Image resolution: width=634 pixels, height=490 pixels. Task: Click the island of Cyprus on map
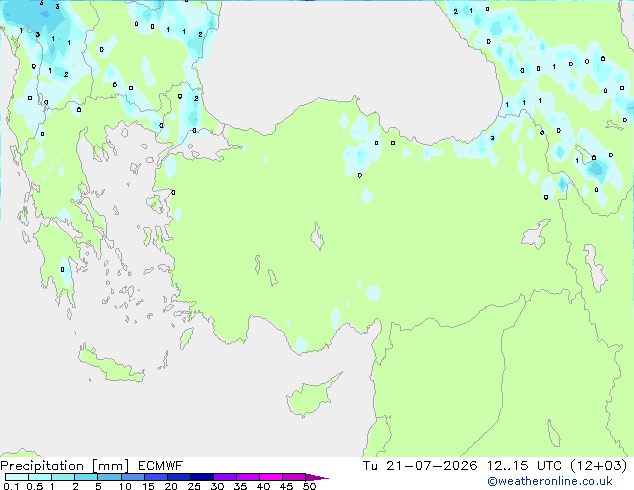coord(311,396)
